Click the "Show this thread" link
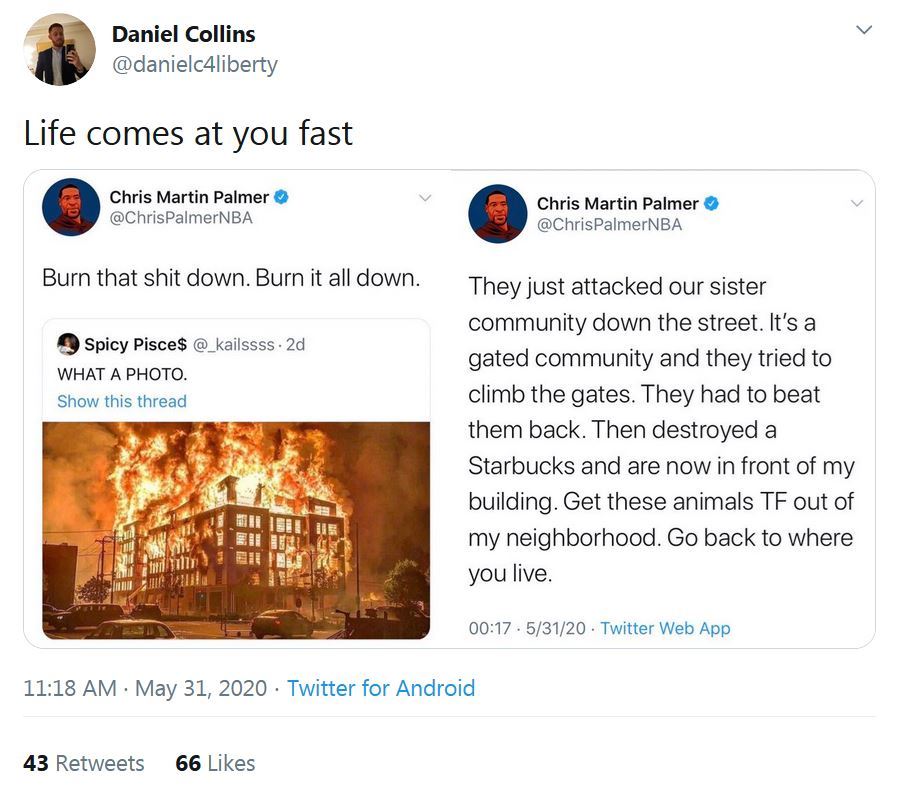The image size is (897, 793). pyautogui.click(x=122, y=401)
